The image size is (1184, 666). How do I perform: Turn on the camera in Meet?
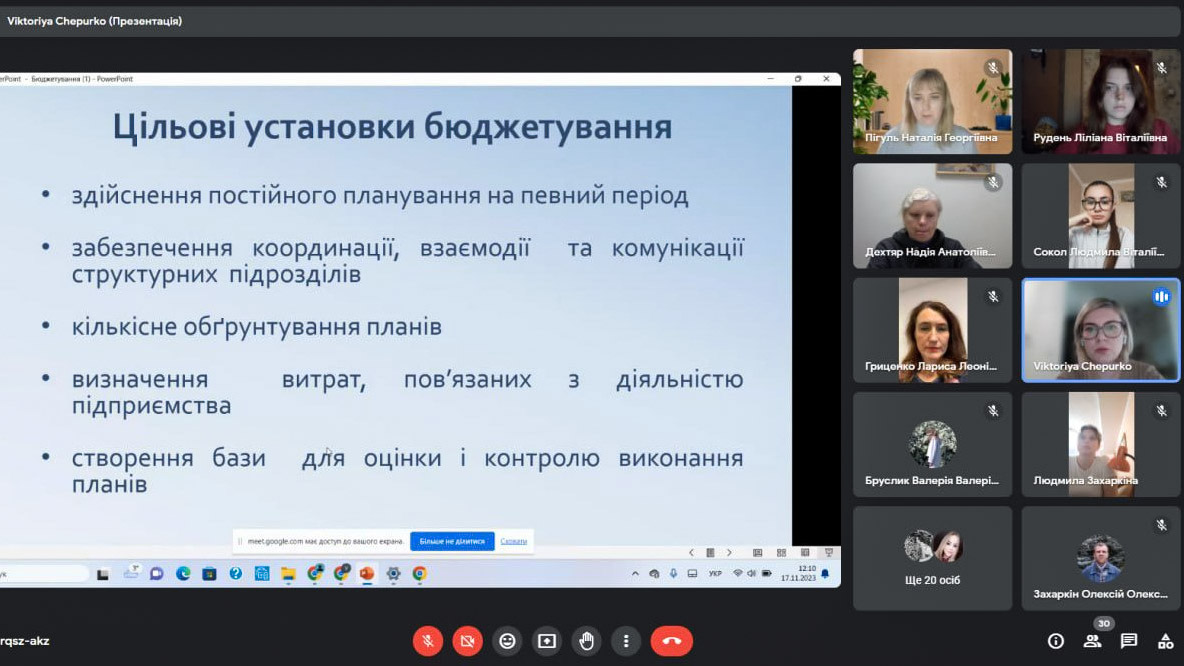click(x=467, y=641)
